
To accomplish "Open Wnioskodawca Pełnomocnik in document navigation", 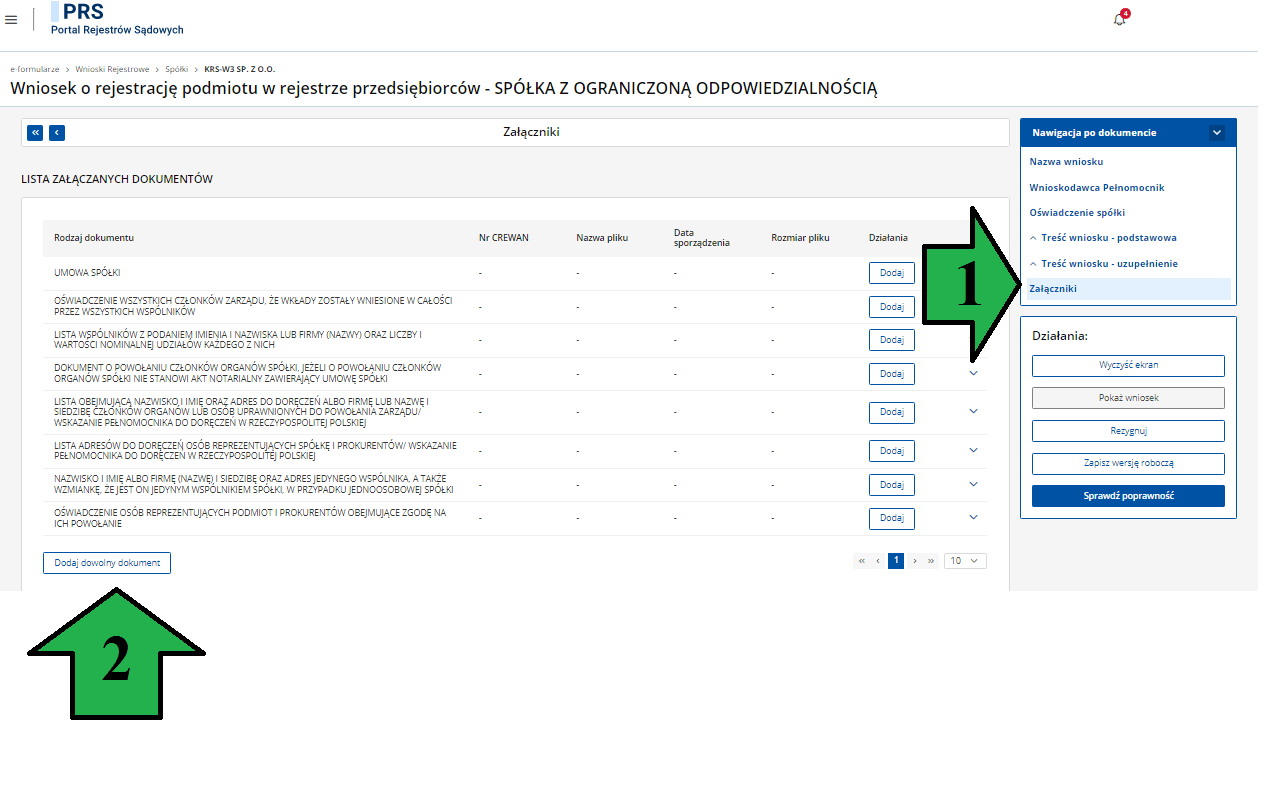I will (x=1097, y=187).
